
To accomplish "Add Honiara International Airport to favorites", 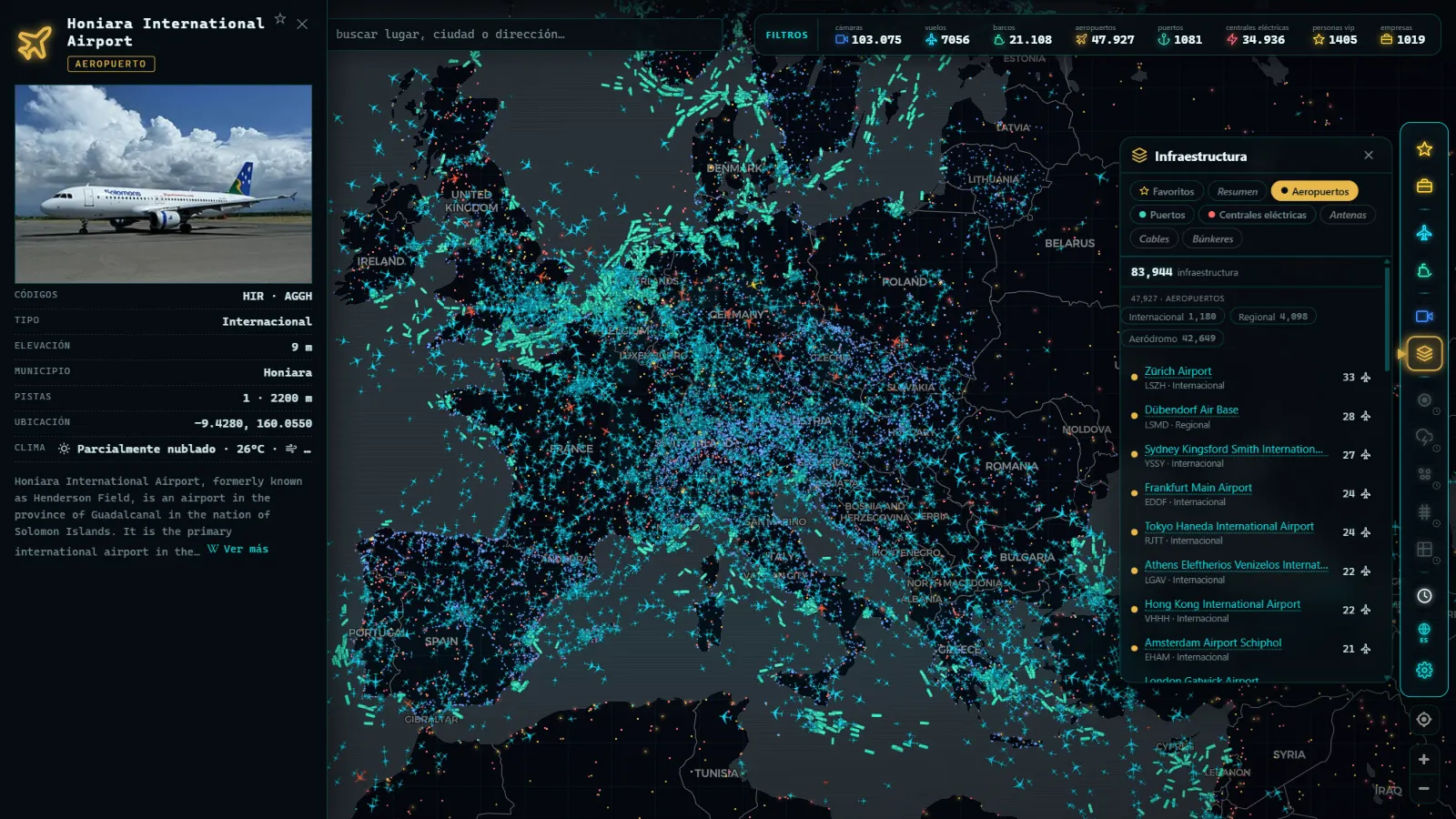I will tap(280, 19).
